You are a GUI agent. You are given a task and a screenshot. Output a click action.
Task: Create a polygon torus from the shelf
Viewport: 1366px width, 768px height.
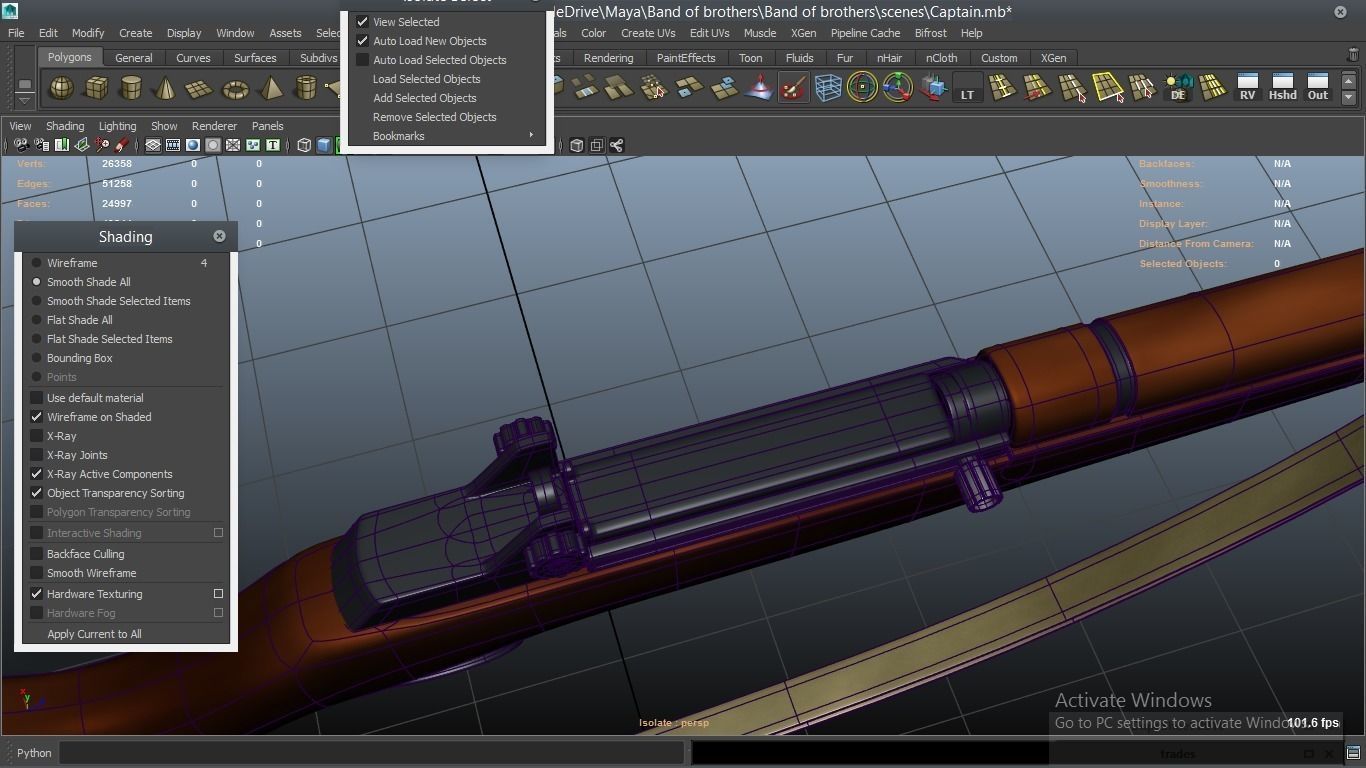235,89
